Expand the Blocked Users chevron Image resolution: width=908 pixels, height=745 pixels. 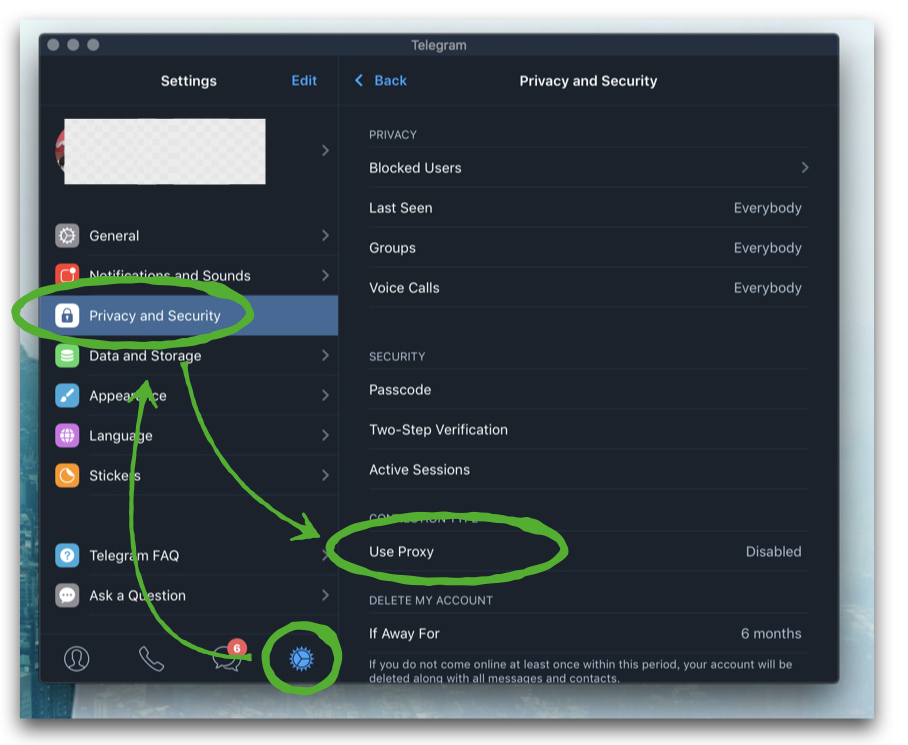tap(804, 168)
